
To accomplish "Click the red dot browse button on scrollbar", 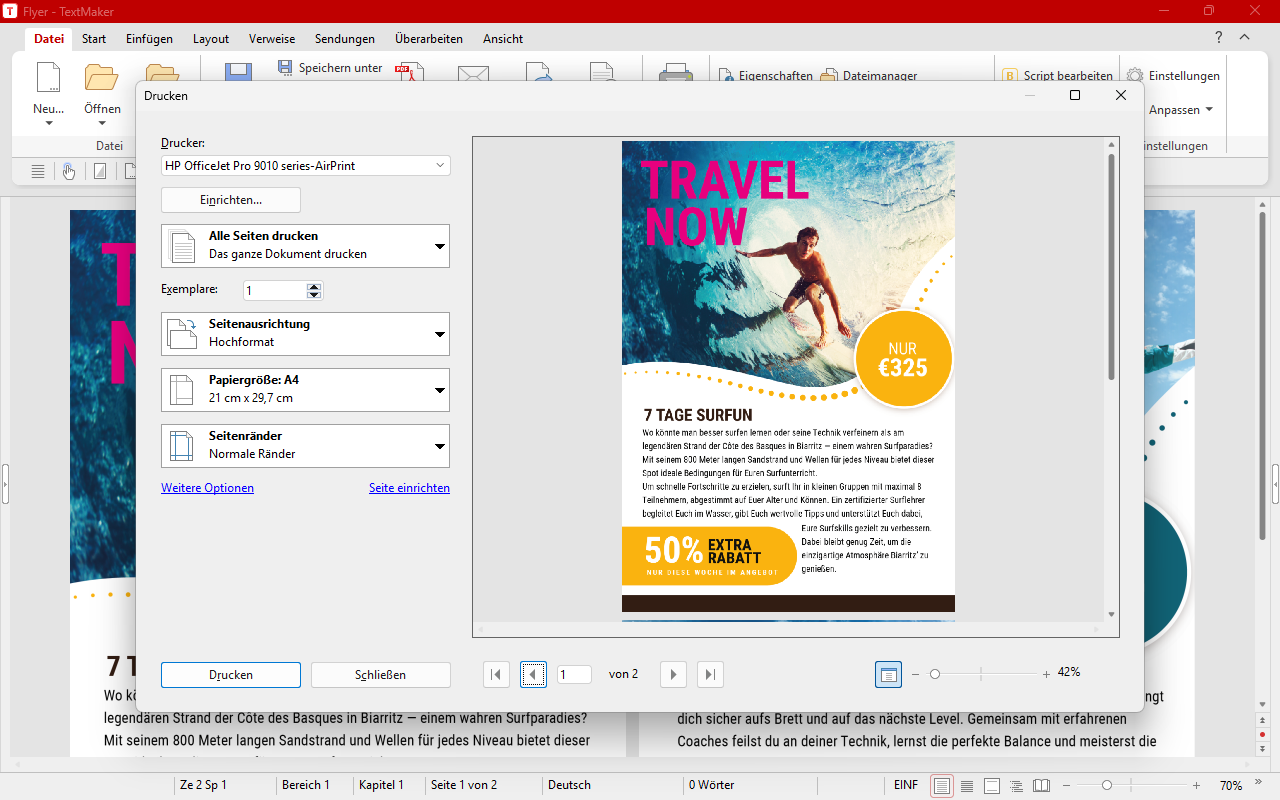I will (x=1262, y=735).
